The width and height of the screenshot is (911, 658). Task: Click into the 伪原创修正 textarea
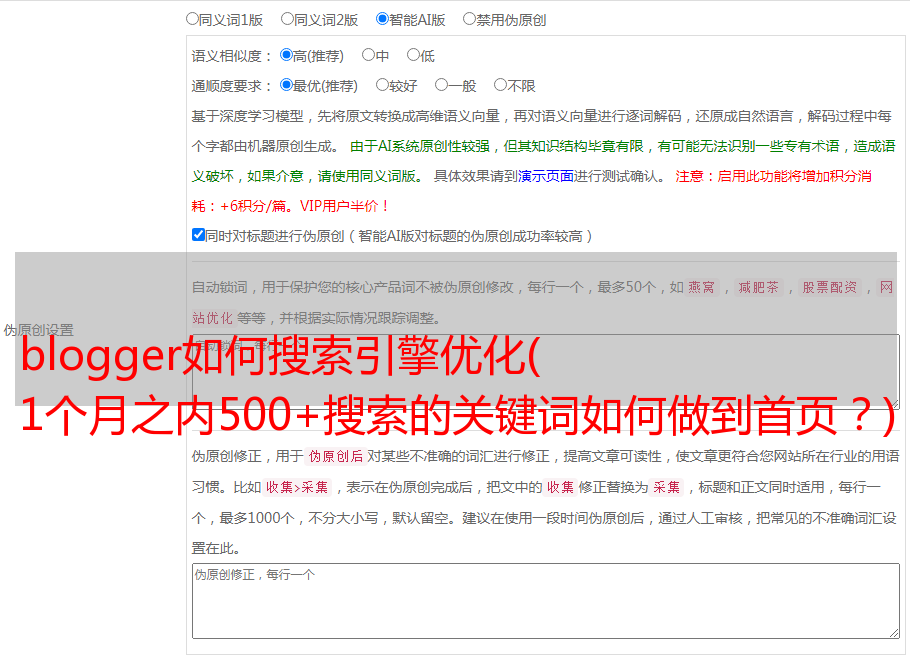click(x=546, y=601)
